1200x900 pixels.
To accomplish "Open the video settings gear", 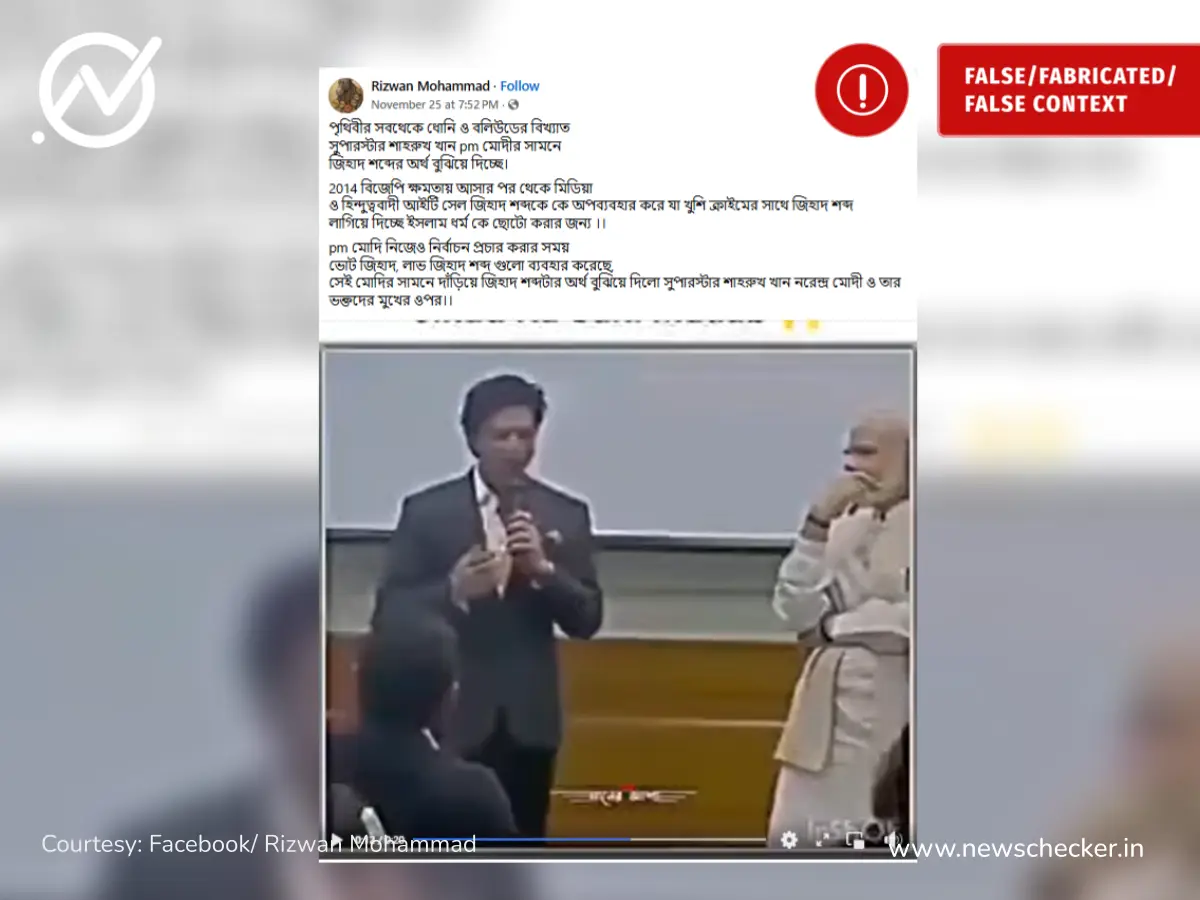I will [789, 840].
